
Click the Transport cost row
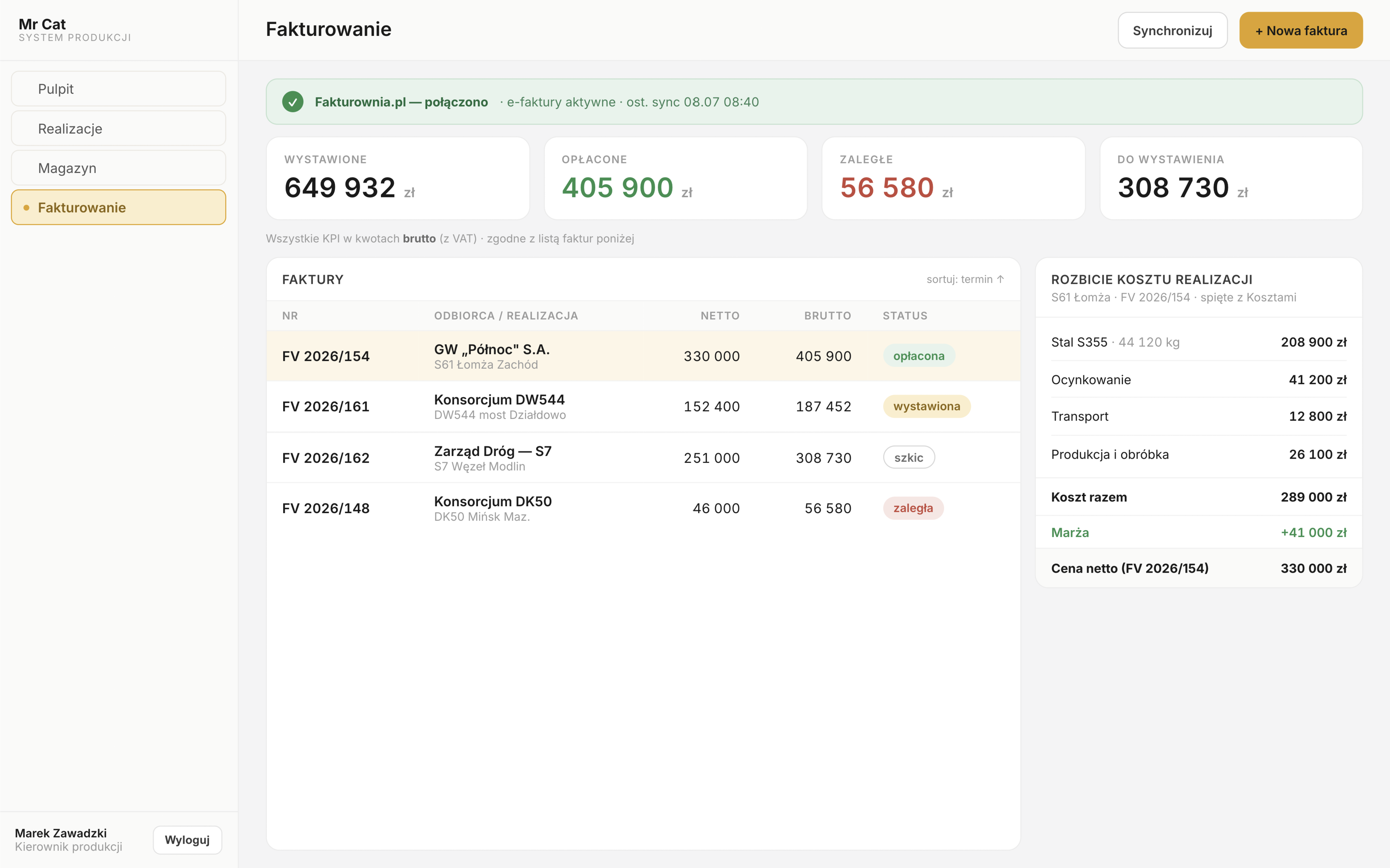pyautogui.click(x=1199, y=416)
